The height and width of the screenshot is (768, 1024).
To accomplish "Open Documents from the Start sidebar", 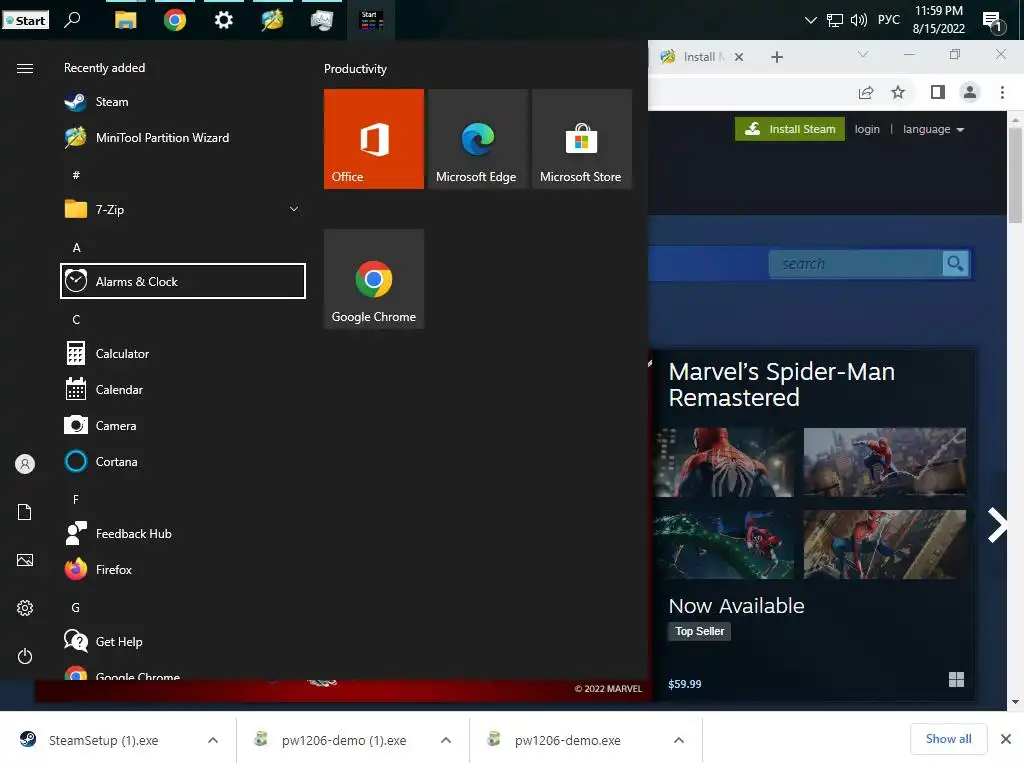I will coord(25,512).
